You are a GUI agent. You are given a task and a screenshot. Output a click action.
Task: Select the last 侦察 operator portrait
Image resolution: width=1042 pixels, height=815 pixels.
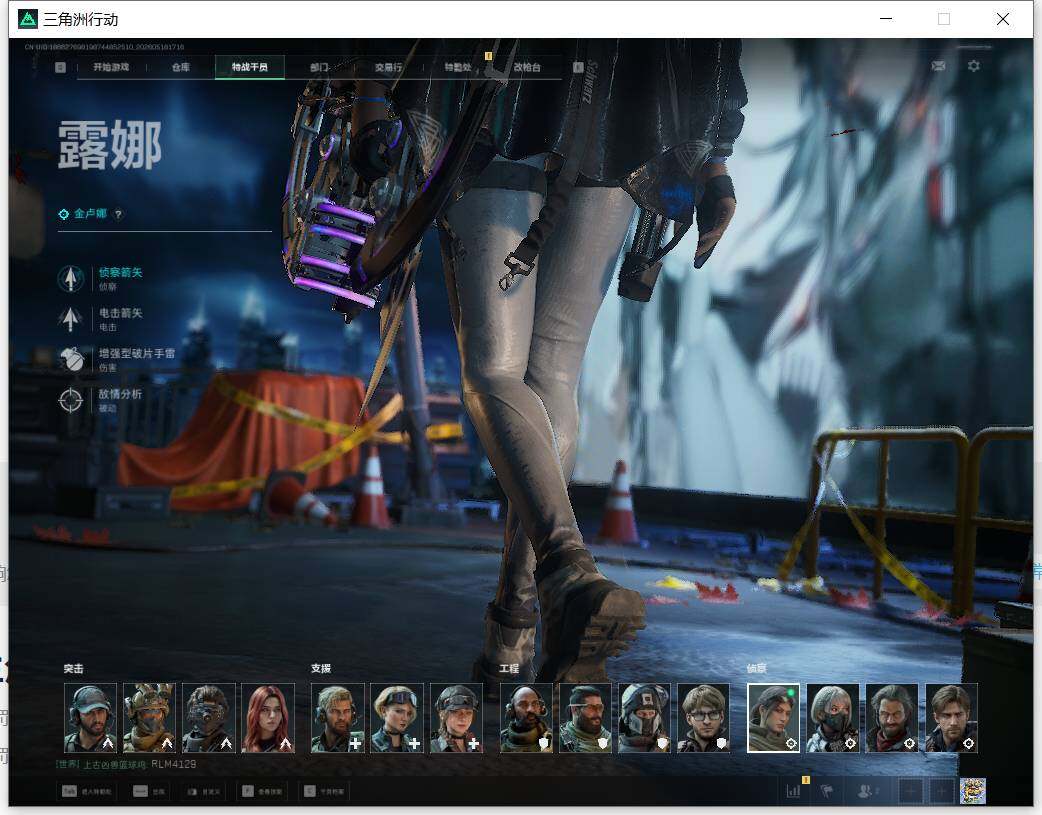click(952, 718)
